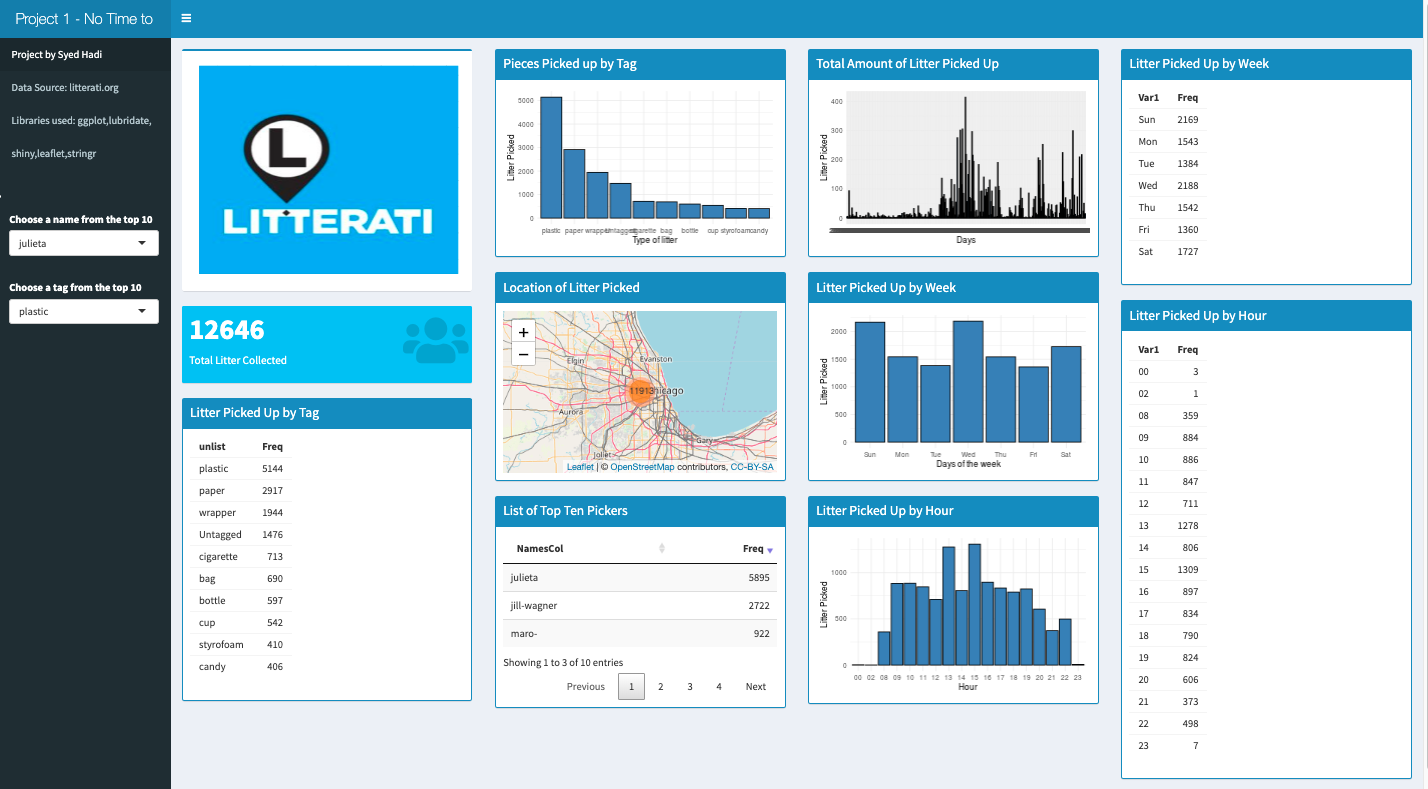Open the Leaflet attribution link
Image resolution: width=1428 pixels, height=789 pixels.
[580, 467]
